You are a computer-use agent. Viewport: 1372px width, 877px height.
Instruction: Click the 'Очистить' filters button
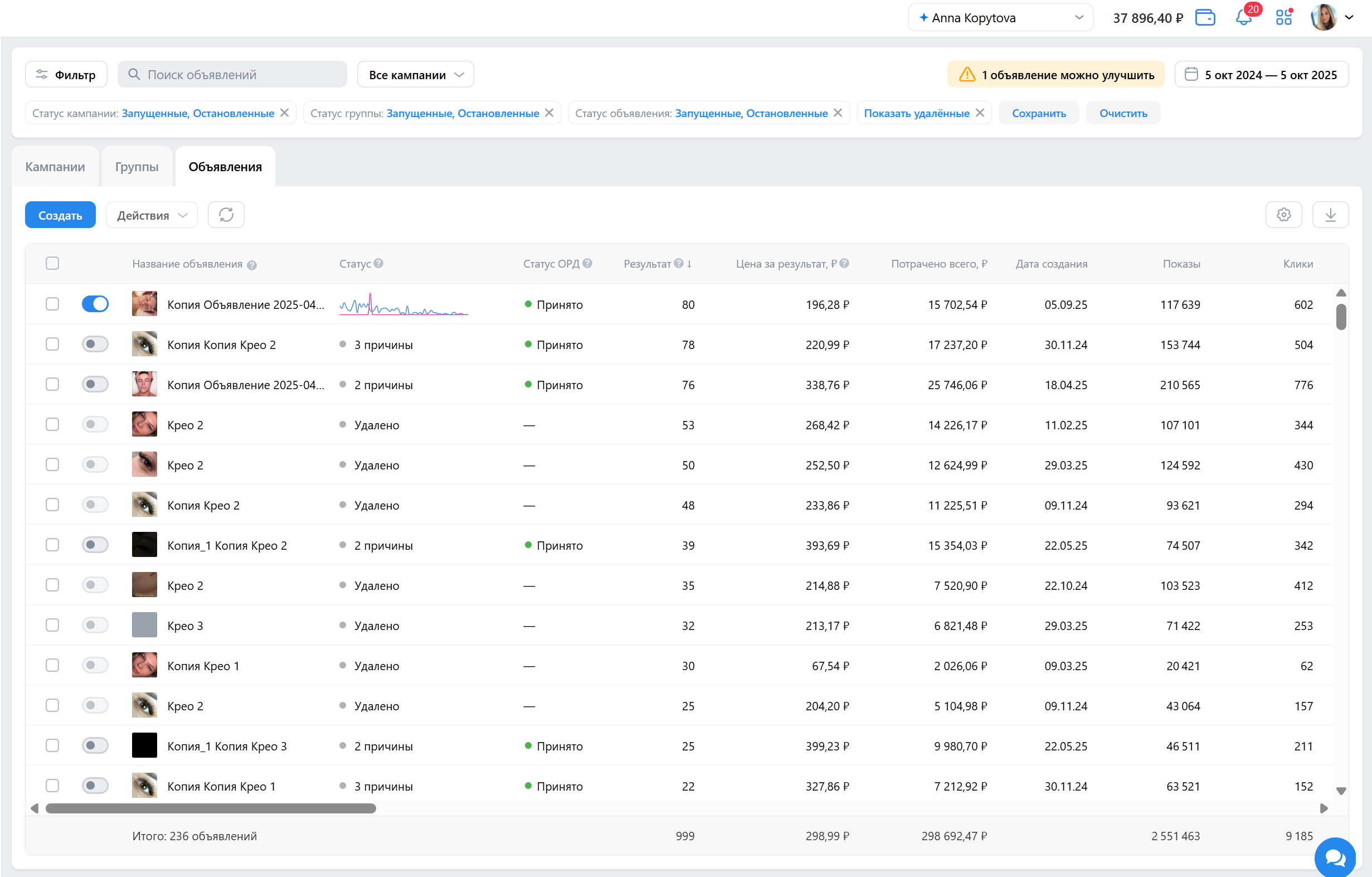coord(1122,113)
